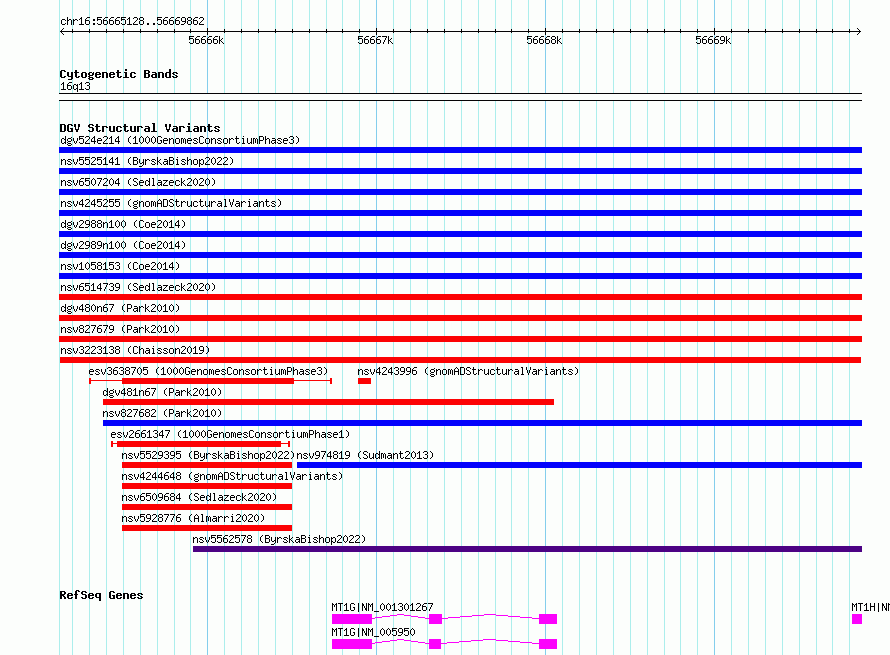This screenshot has height=655, width=890.
Task: Click the nsv827682 blue variant bar
Action: click(x=482, y=423)
